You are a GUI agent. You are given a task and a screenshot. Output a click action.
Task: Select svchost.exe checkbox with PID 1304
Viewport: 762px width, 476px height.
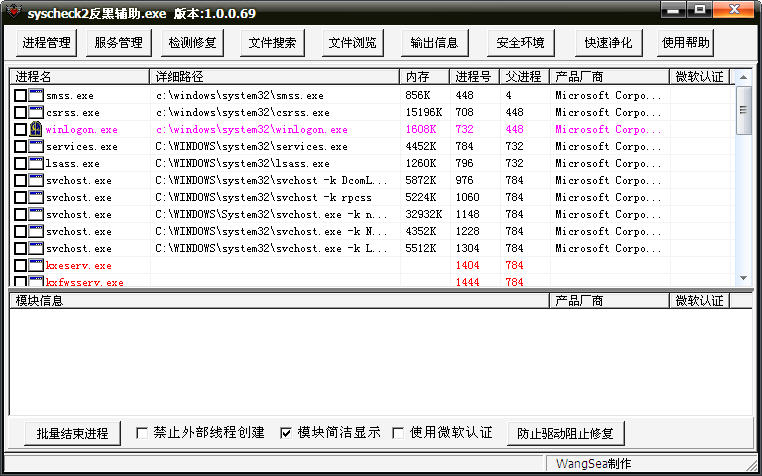click(x=20, y=248)
